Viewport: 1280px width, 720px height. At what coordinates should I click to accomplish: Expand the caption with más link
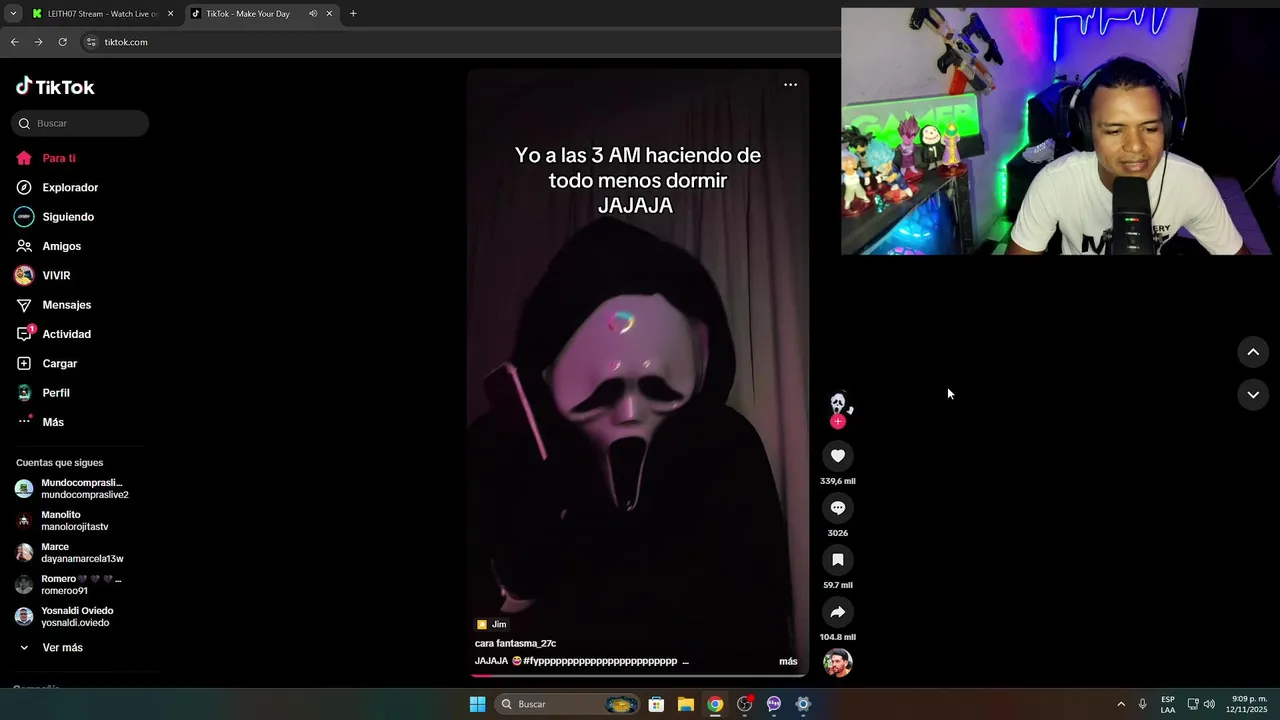pos(788,661)
